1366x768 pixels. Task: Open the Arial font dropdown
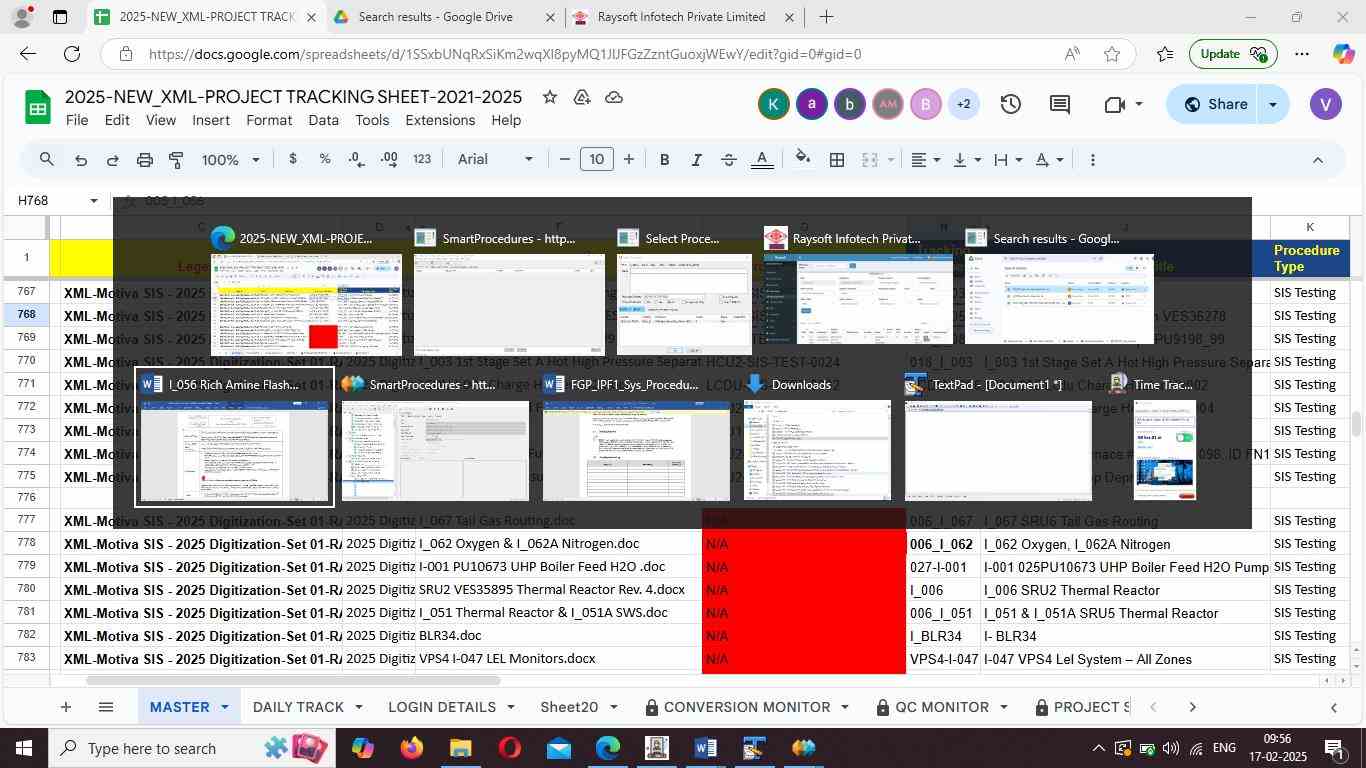[496, 160]
